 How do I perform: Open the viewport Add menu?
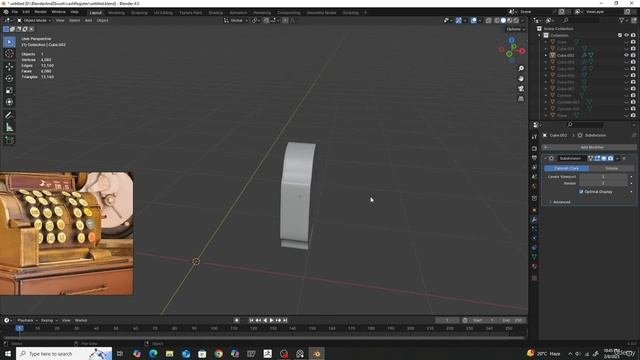pyautogui.click(x=88, y=20)
